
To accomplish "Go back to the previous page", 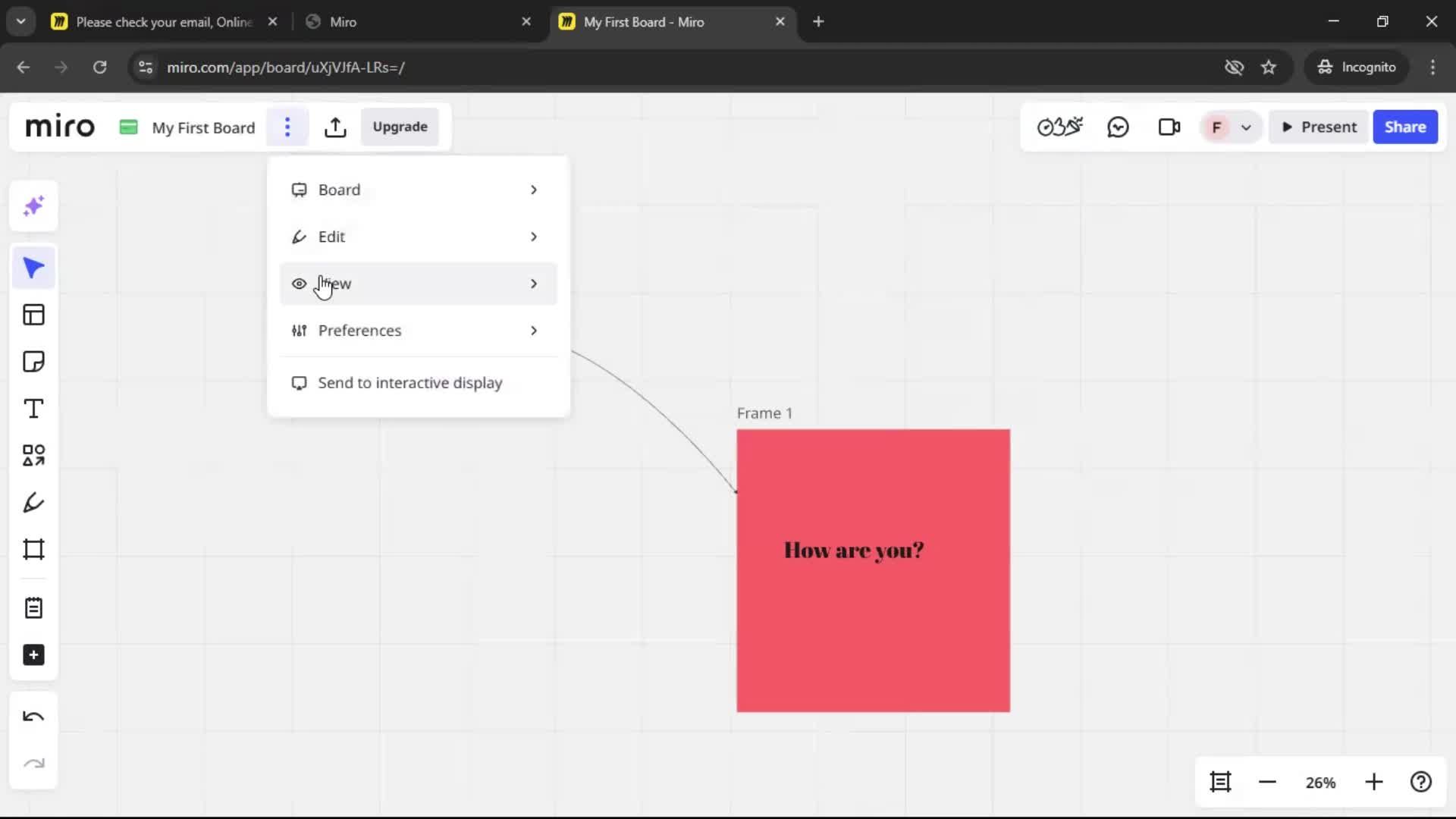I will point(24,67).
